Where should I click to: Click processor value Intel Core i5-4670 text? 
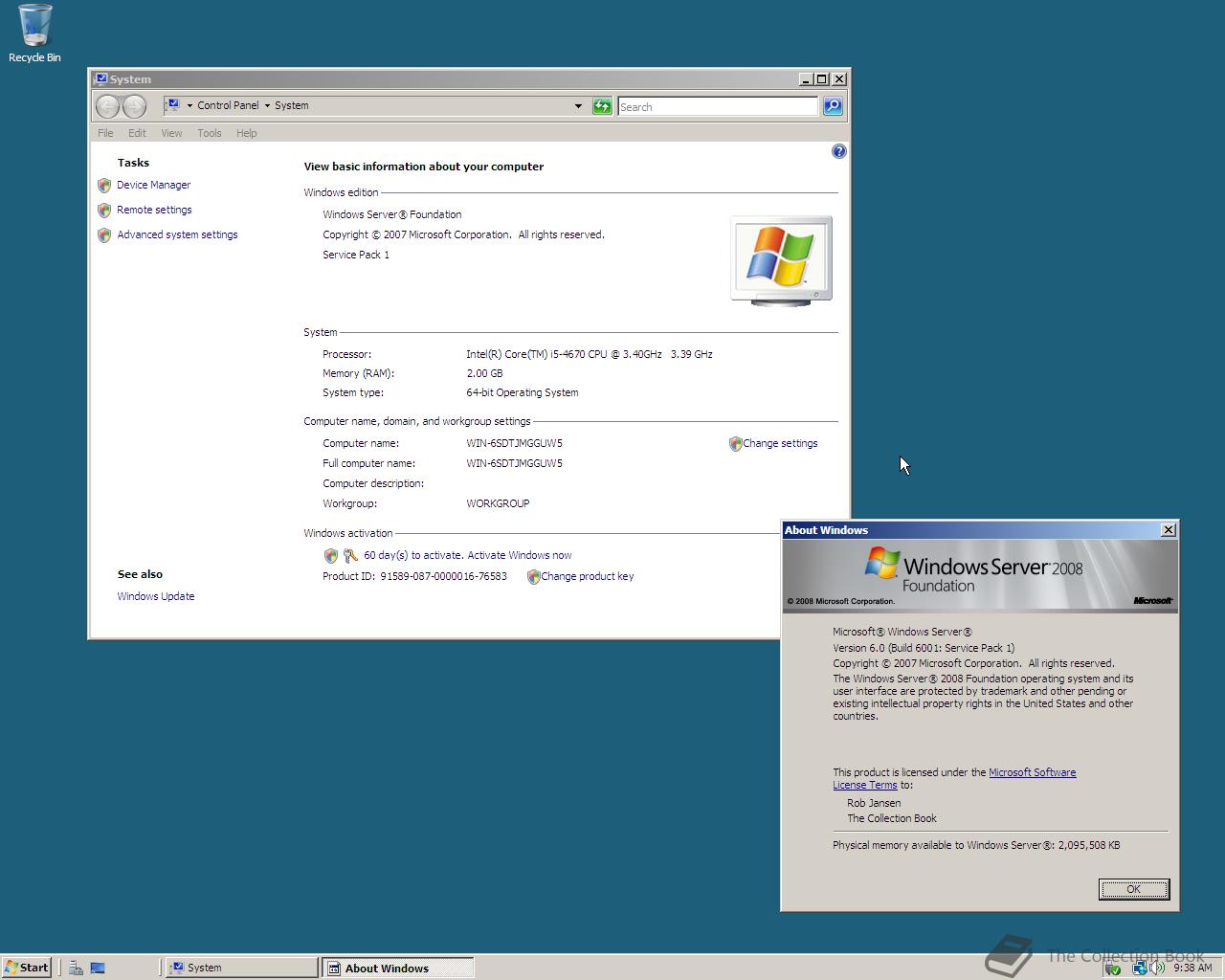click(x=590, y=354)
